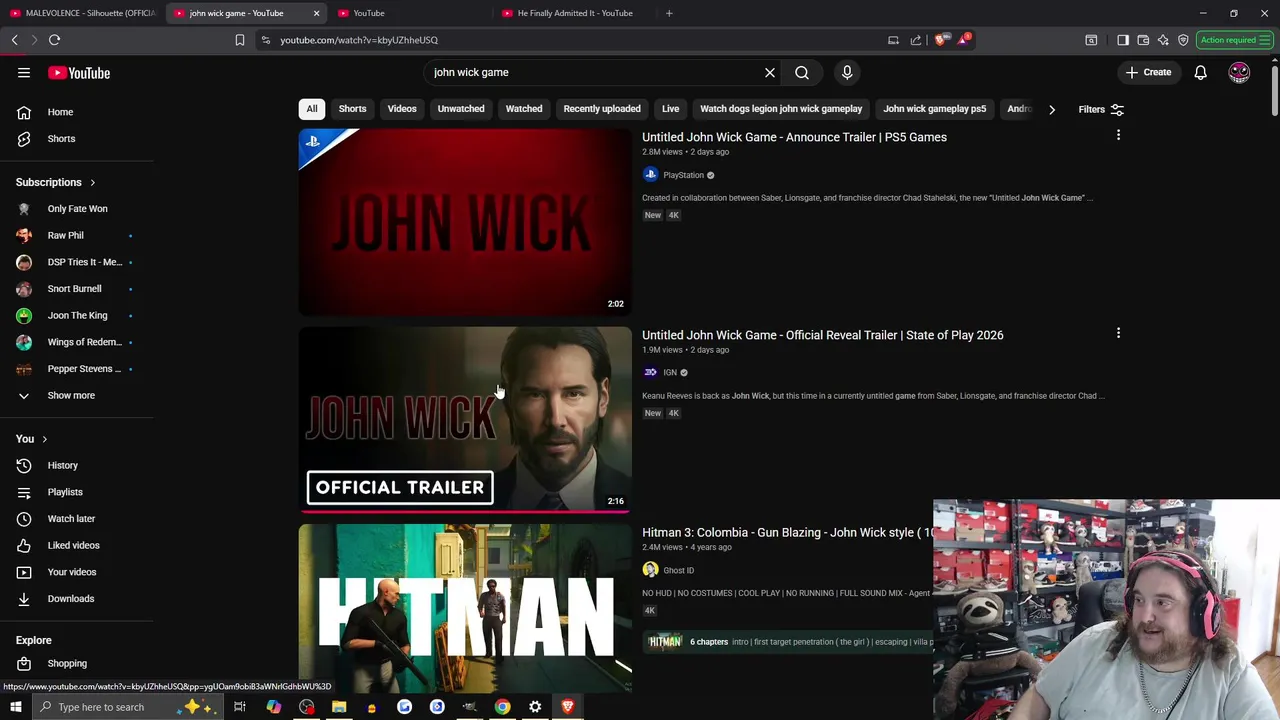Expand Show more subscriptions

[71, 395]
